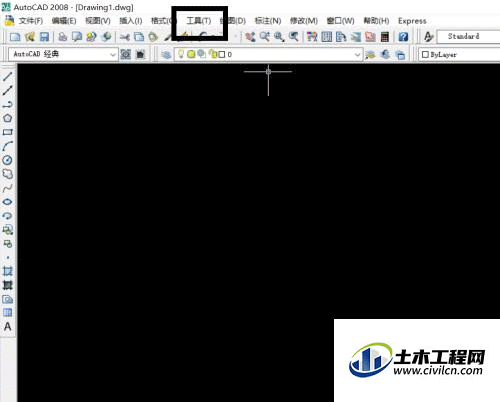Toggle layer 0 freeze sun icon
This screenshot has height=402, width=500.
pyautogui.click(x=191, y=54)
